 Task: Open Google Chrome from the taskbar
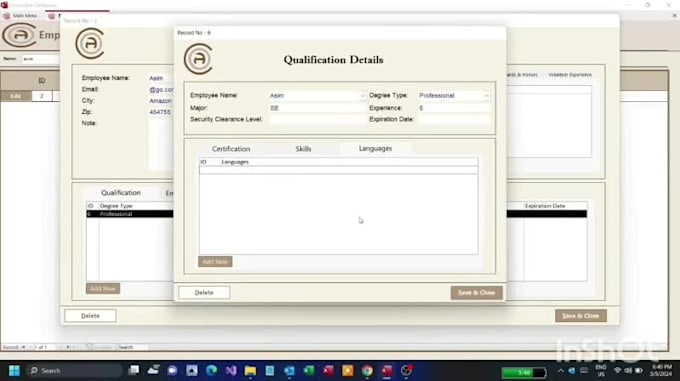pyautogui.click(x=367, y=371)
